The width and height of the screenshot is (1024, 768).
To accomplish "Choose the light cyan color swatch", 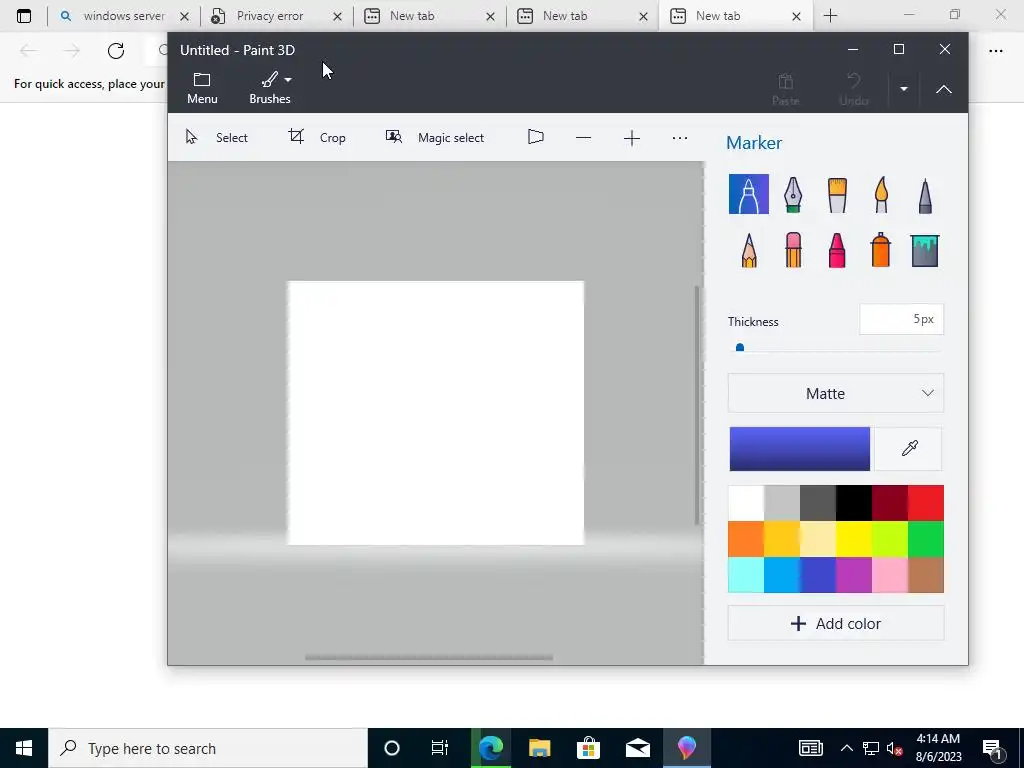I will [746, 575].
